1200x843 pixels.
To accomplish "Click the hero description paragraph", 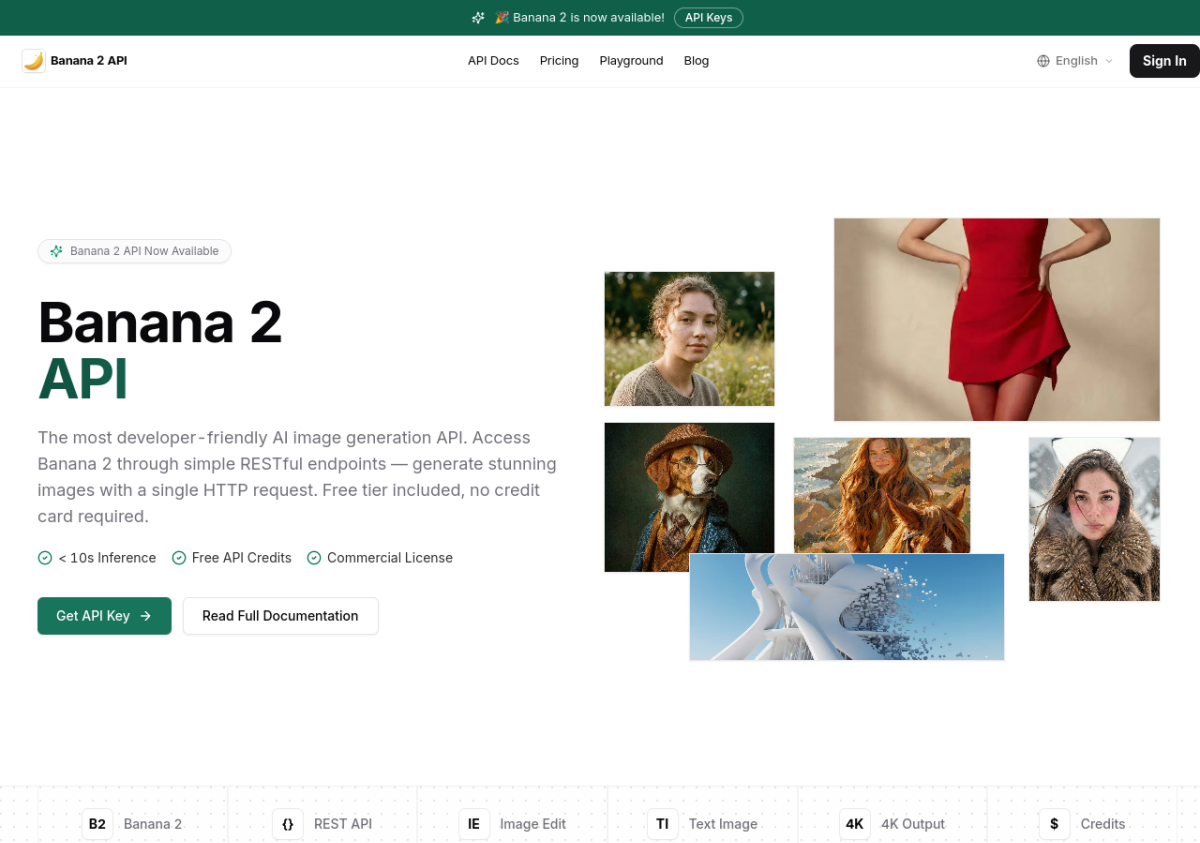I will coord(297,477).
